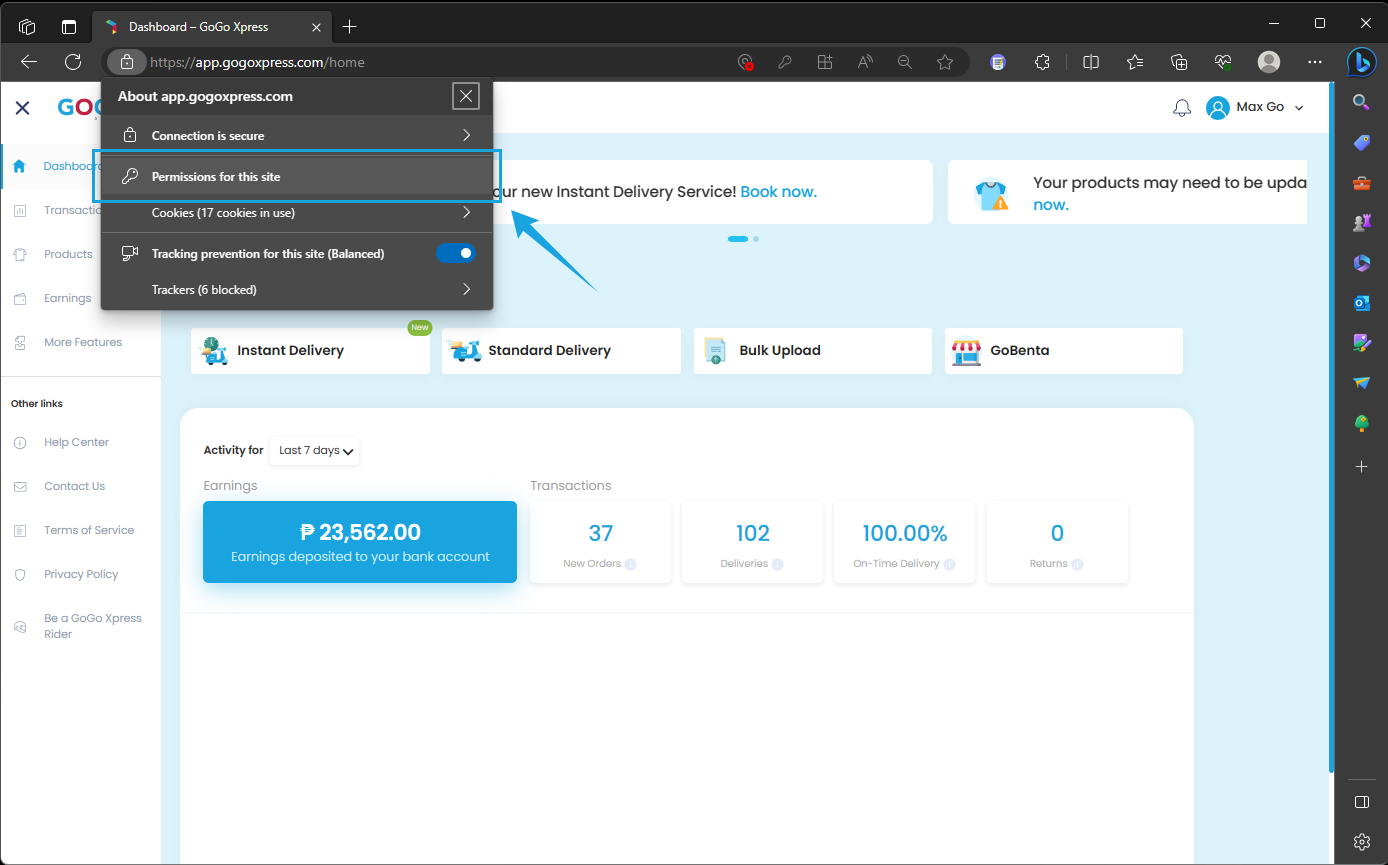
Task: Open the browser Extensions puzzle icon
Action: point(1042,62)
